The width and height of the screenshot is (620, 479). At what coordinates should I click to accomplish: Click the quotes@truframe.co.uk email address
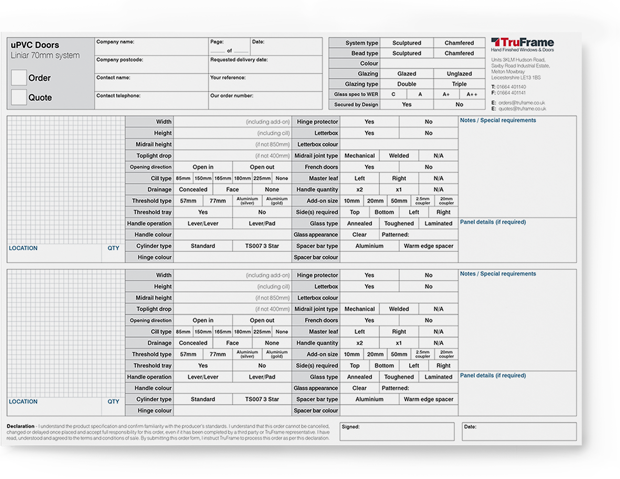point(522,108)
